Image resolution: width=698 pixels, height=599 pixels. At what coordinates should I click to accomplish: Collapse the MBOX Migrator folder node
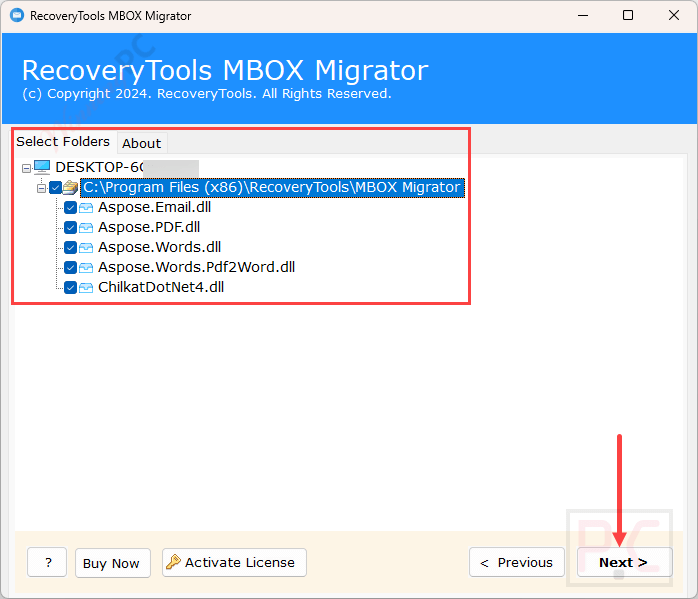(41, 188)
